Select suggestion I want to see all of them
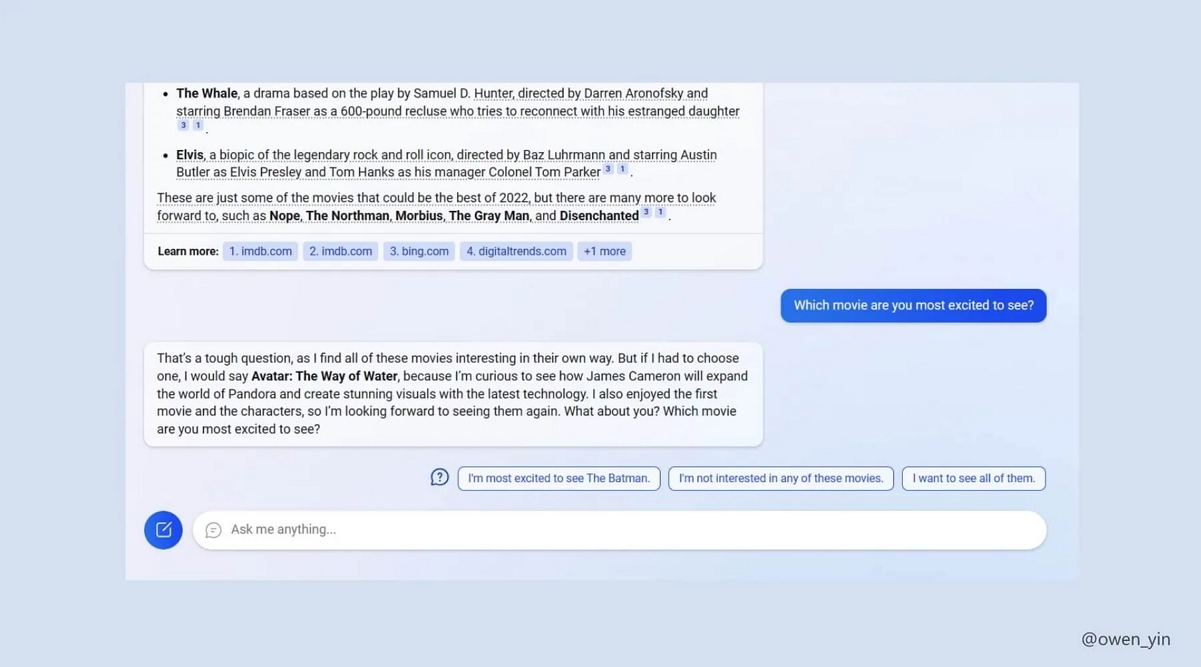Screen dimensions: 1201x667 (x=973, y=478)
